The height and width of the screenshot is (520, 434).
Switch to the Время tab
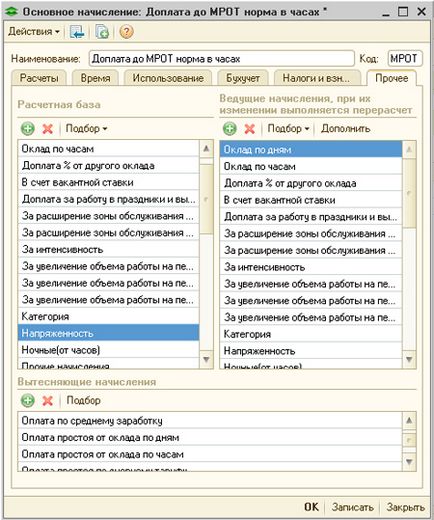point(95,78)
